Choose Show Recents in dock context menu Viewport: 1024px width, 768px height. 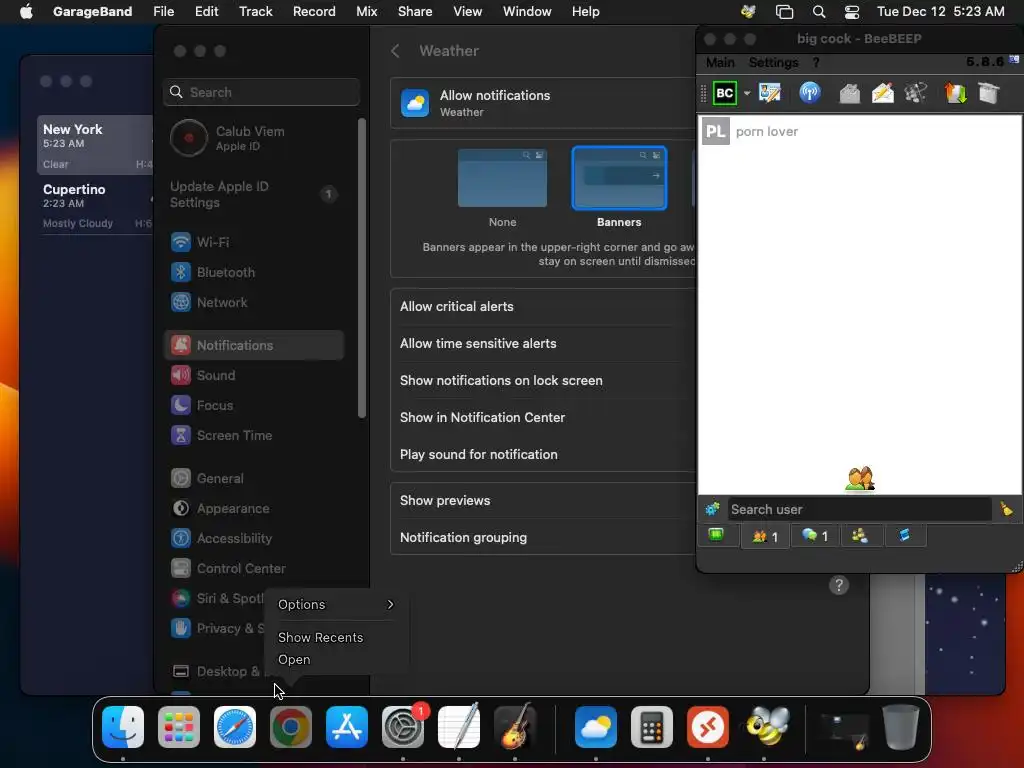[320, 637]
